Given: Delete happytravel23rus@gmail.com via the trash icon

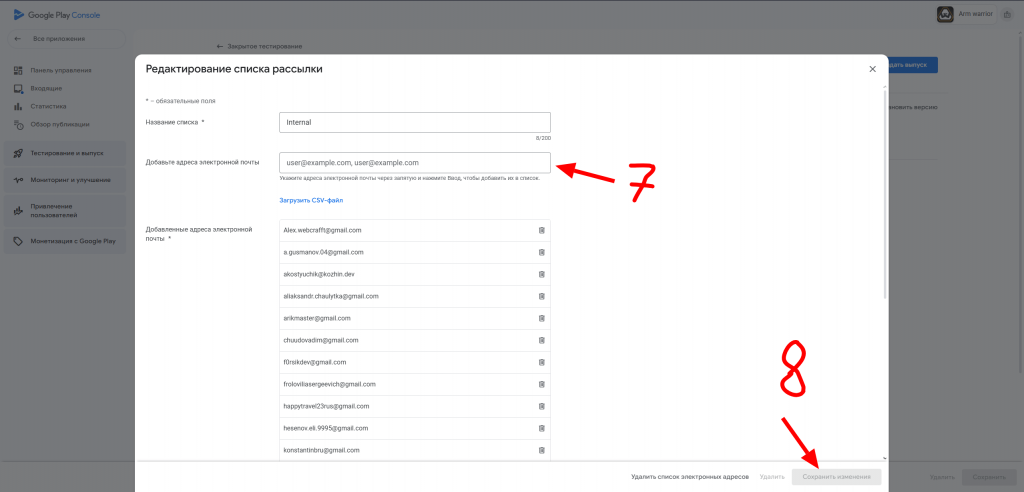Looking at the screenshot, I should point(541,406).
